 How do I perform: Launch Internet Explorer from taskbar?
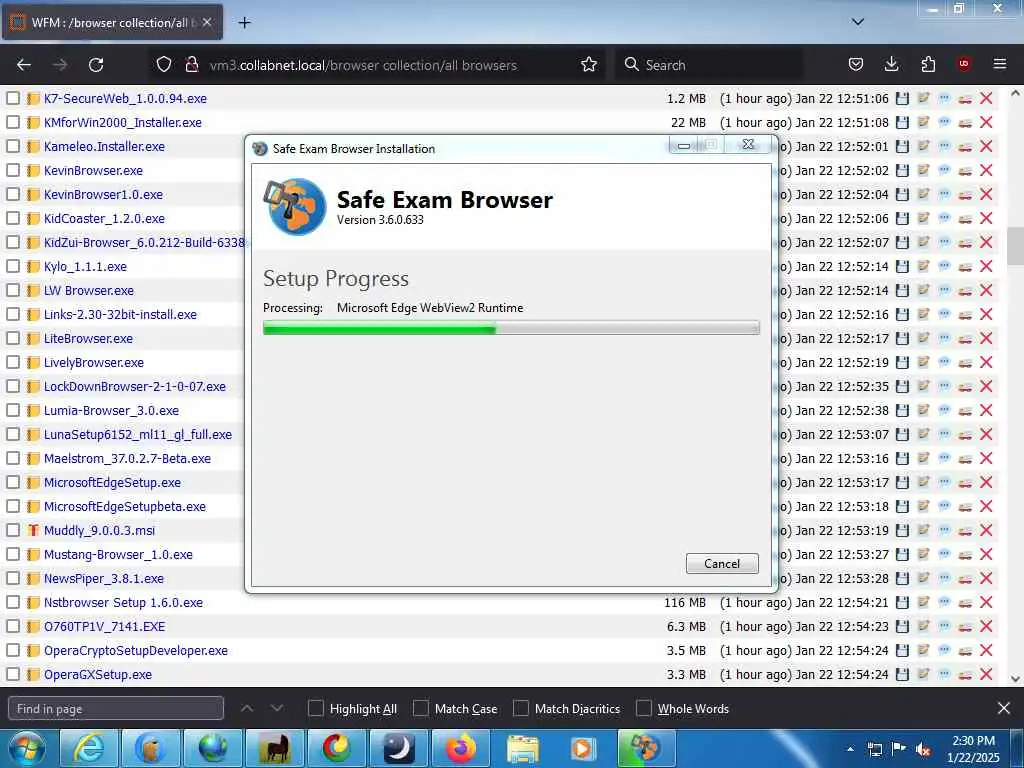pos(88,748)
